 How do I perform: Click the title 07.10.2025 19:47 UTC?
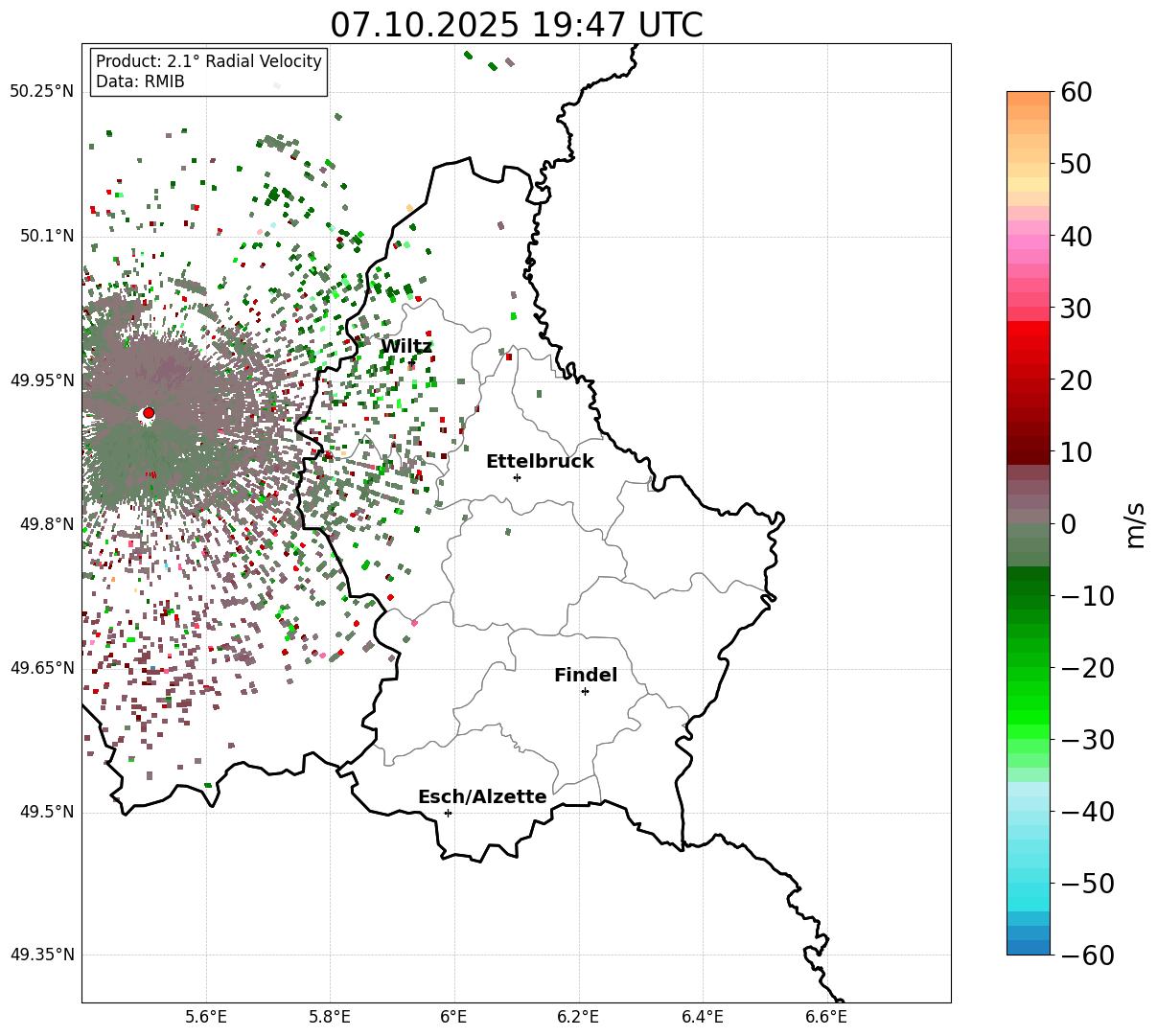click(517, 25)
